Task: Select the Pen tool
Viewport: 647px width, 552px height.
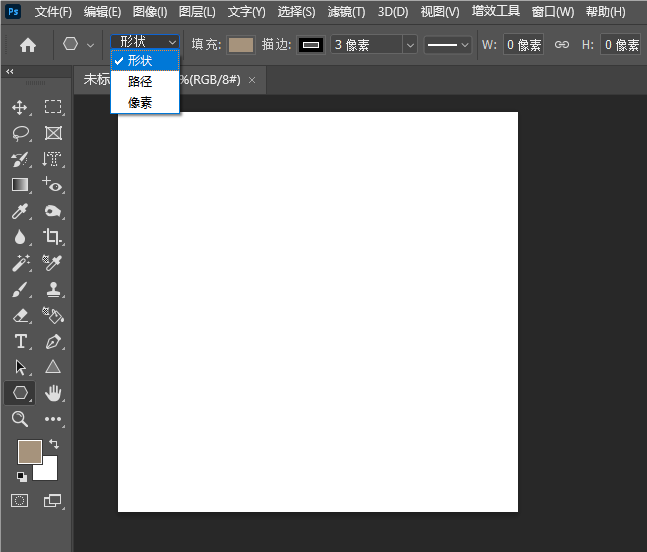Action: tap(53, 342)
